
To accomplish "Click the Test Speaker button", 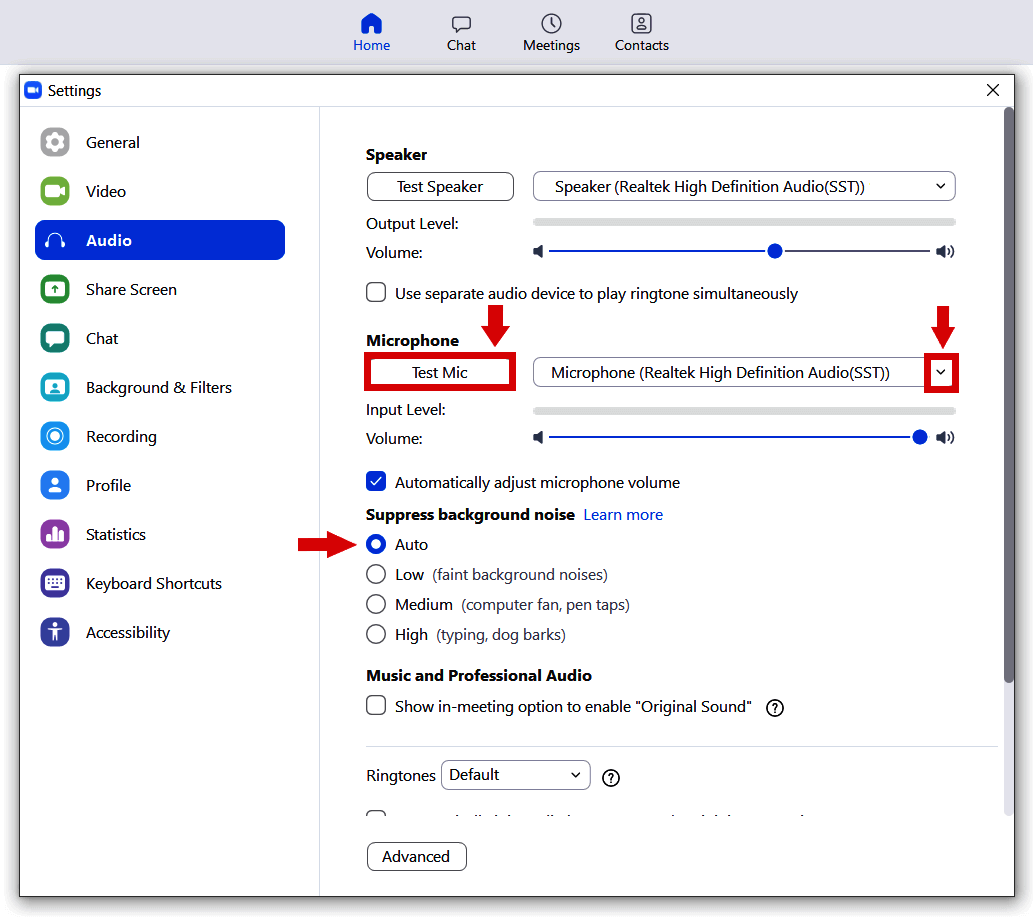I will click(x=440, y=186).
